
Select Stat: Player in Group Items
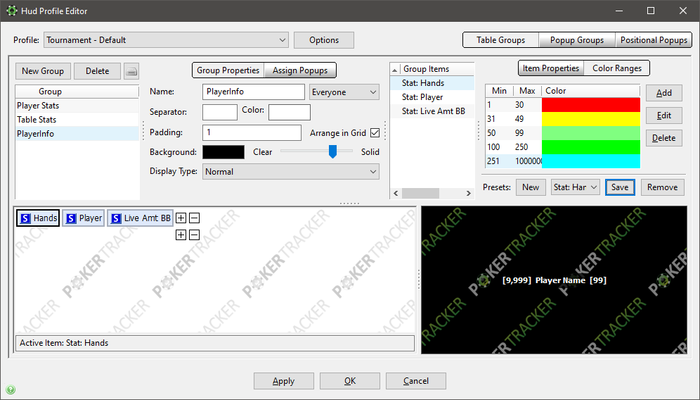432,97
